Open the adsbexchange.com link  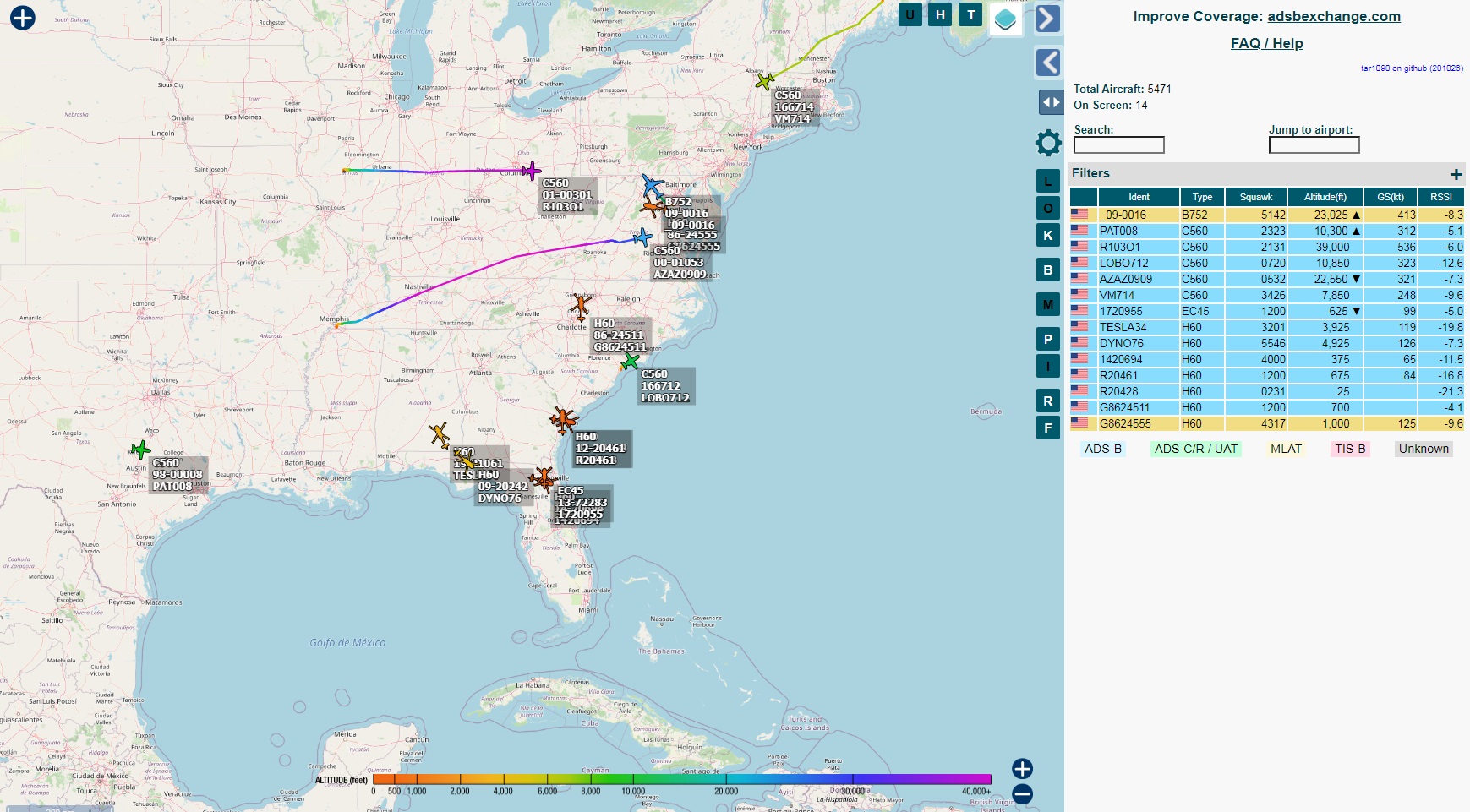point(1333,16)
